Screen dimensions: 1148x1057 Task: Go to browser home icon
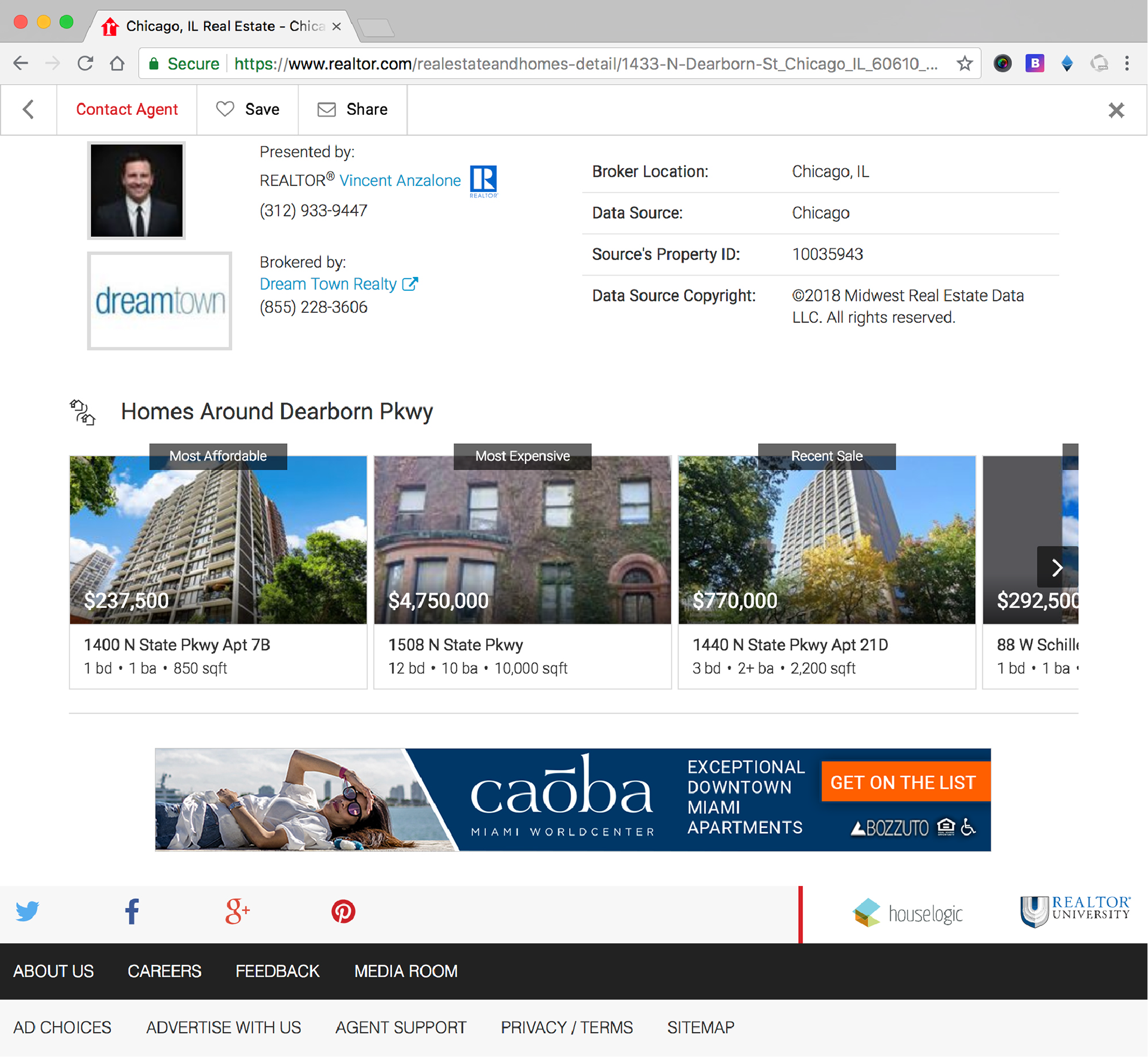pyautogui.click(x=117, y=63)
